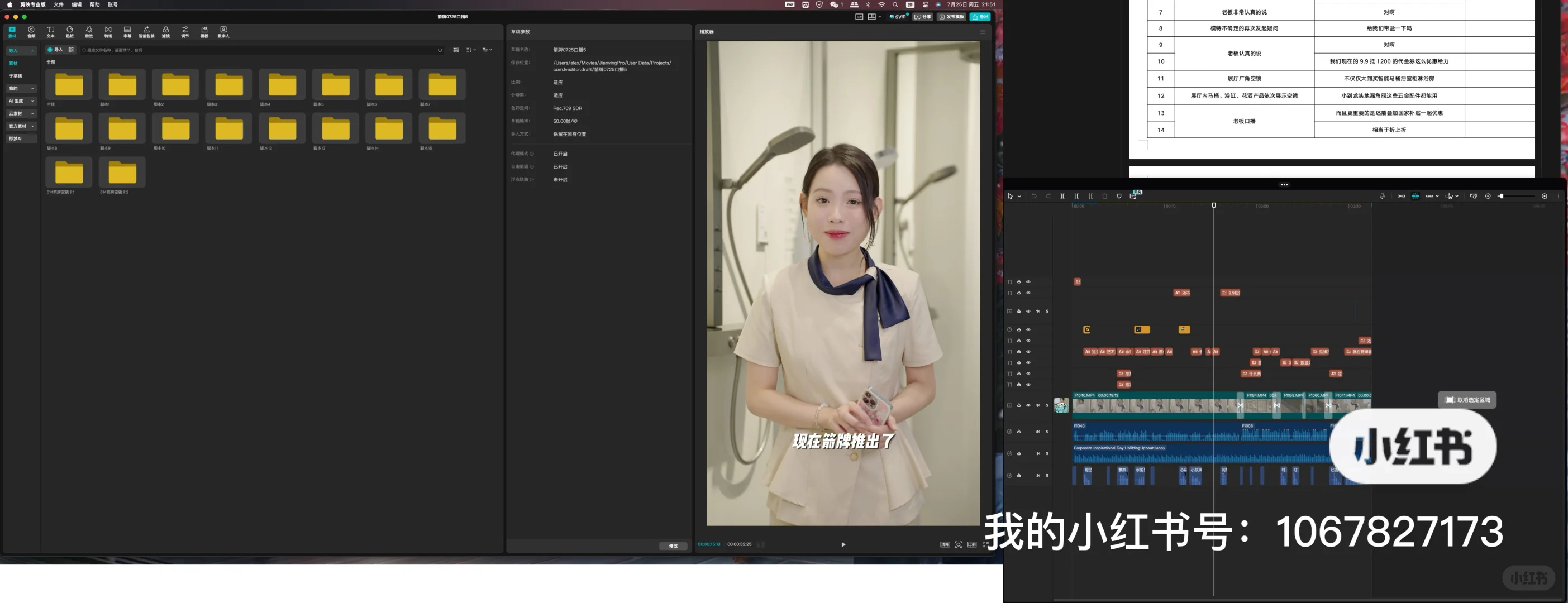1568x603 pixels.
Task: Open the 滤镜 filters panel
Action: 165,31
